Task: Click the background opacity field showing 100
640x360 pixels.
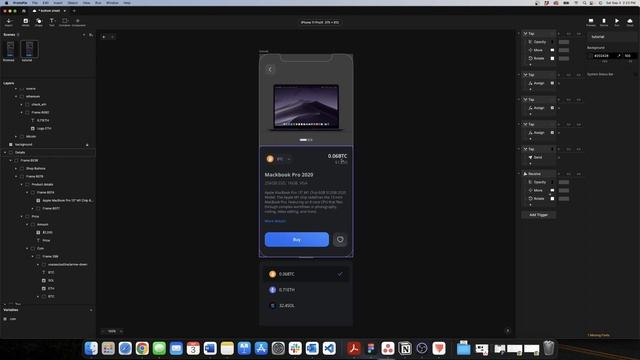Action: pos(629,56)
